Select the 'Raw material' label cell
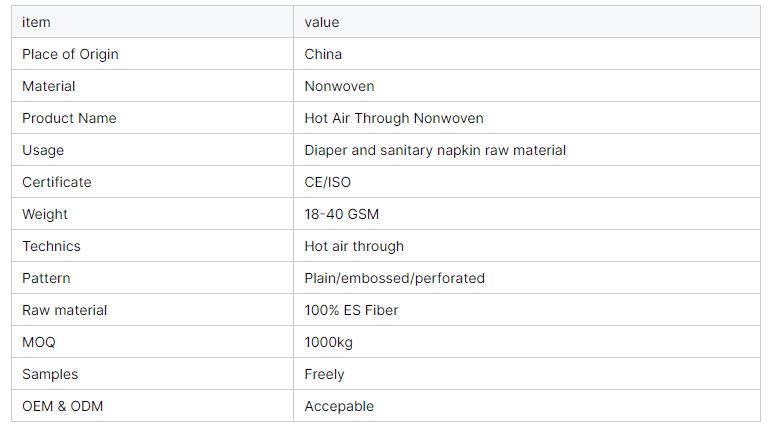 click(x=65, y=310)
